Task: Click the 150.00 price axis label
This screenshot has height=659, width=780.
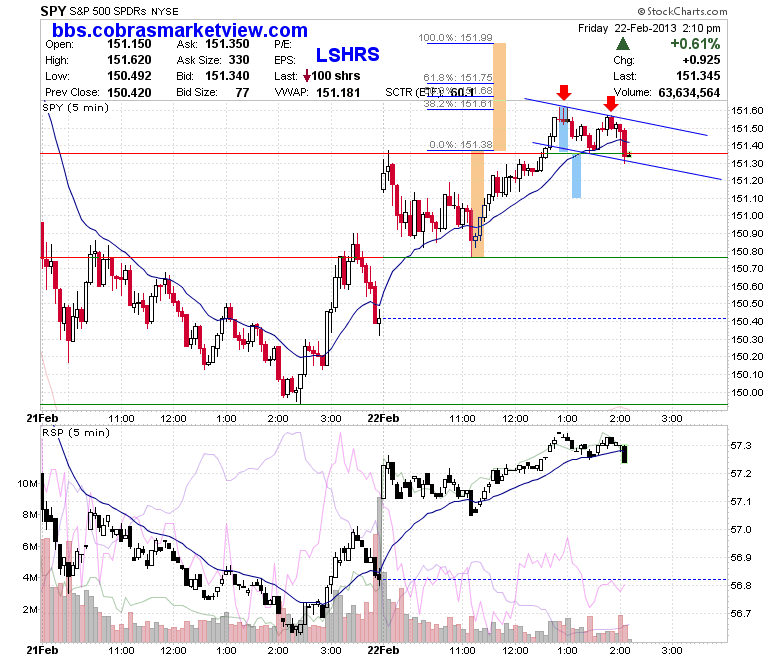Action: tap(747, 392)
